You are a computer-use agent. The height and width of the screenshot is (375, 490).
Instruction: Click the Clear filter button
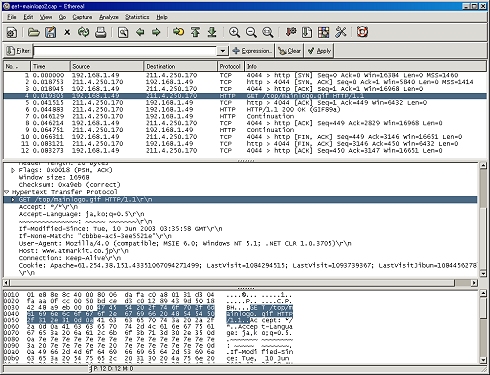[x=289, y=51]
